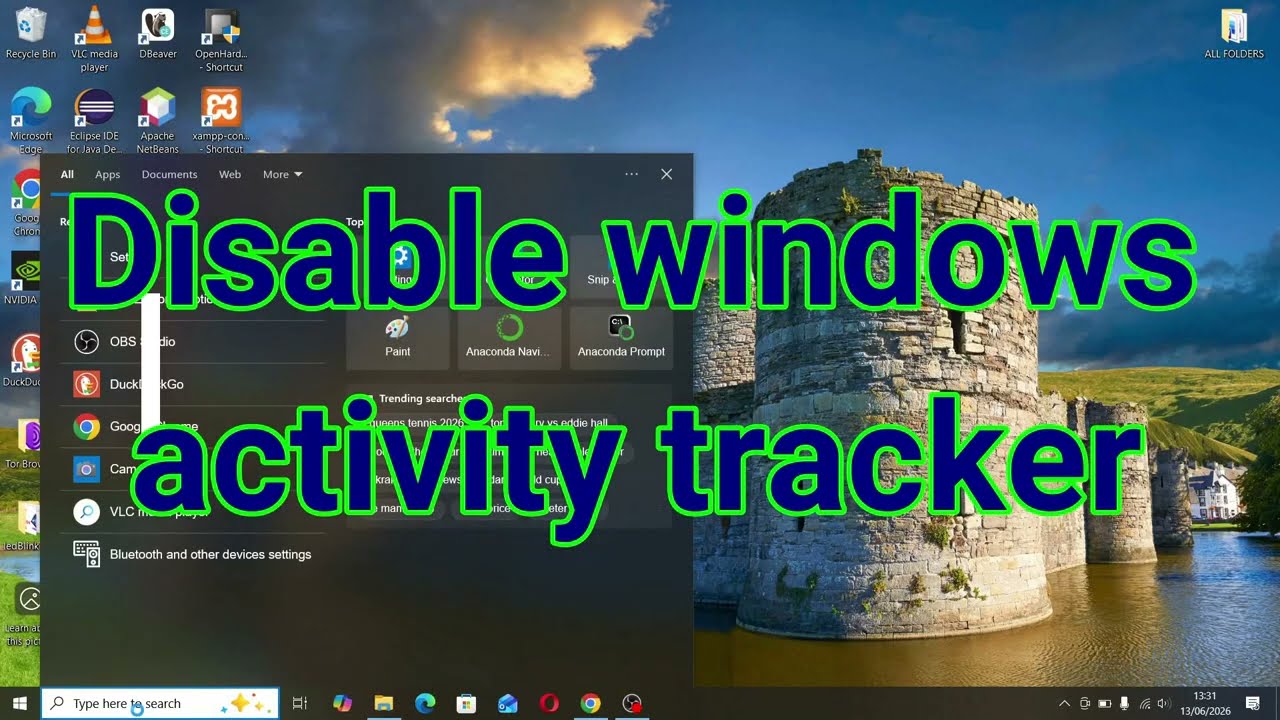Open the OpenHardware shortcut on the desktop
Viewport: 1280px width, 720px height.
(x=220, y=39)
